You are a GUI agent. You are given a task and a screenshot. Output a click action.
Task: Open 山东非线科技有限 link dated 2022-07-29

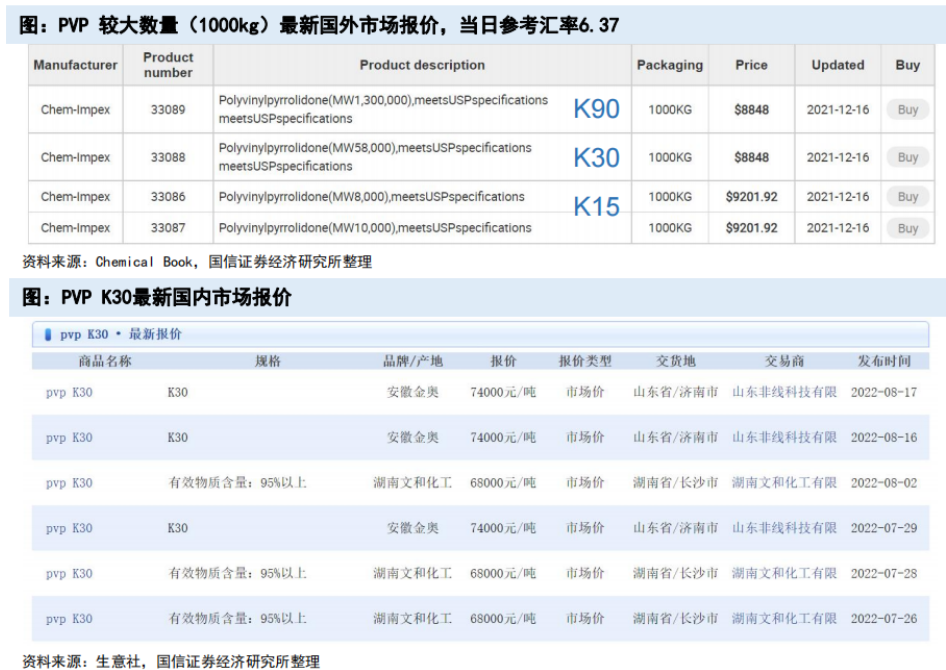(x=784, y=528)
